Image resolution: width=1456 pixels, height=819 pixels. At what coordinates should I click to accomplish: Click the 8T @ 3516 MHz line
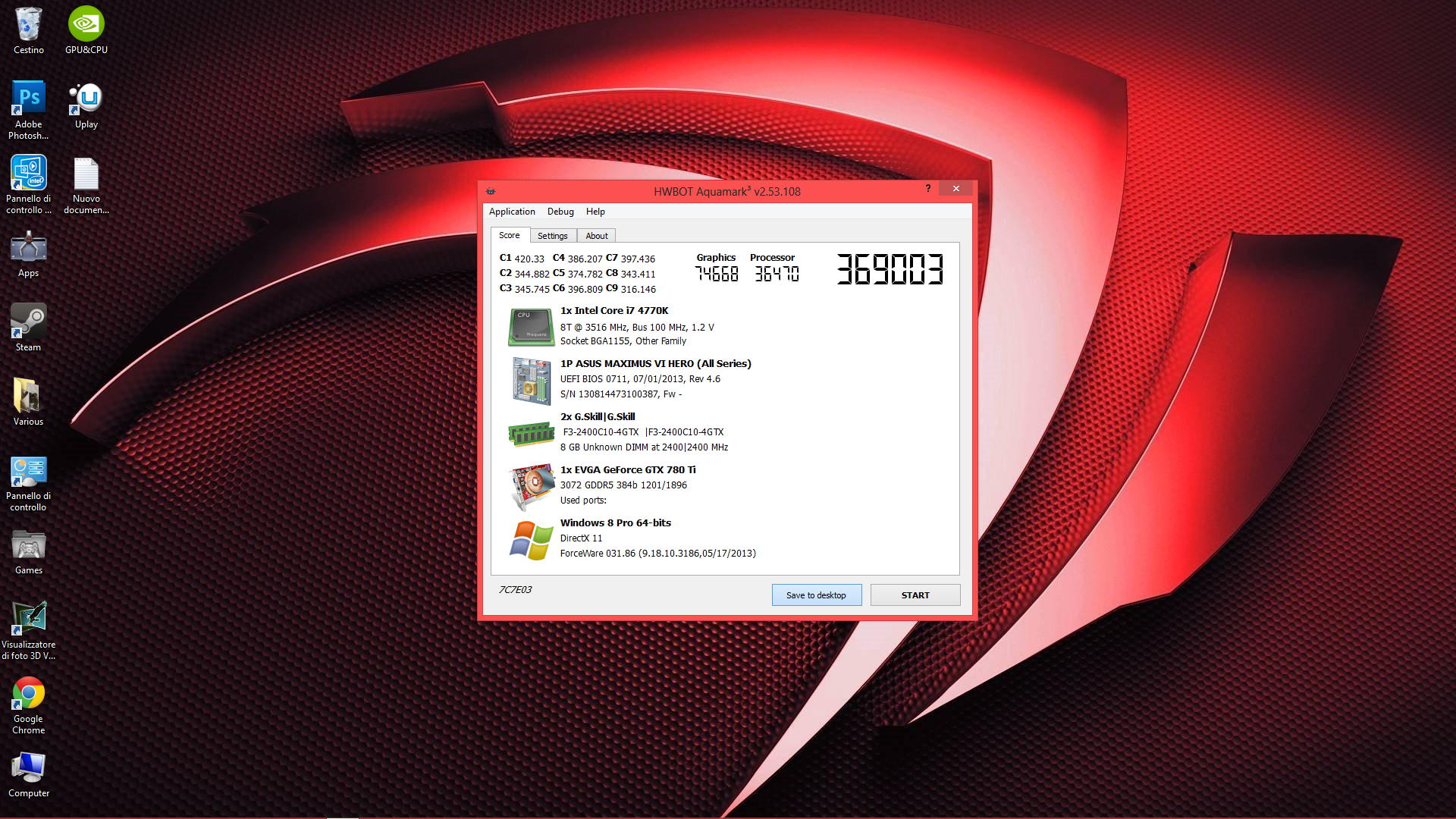pos(637,328)
